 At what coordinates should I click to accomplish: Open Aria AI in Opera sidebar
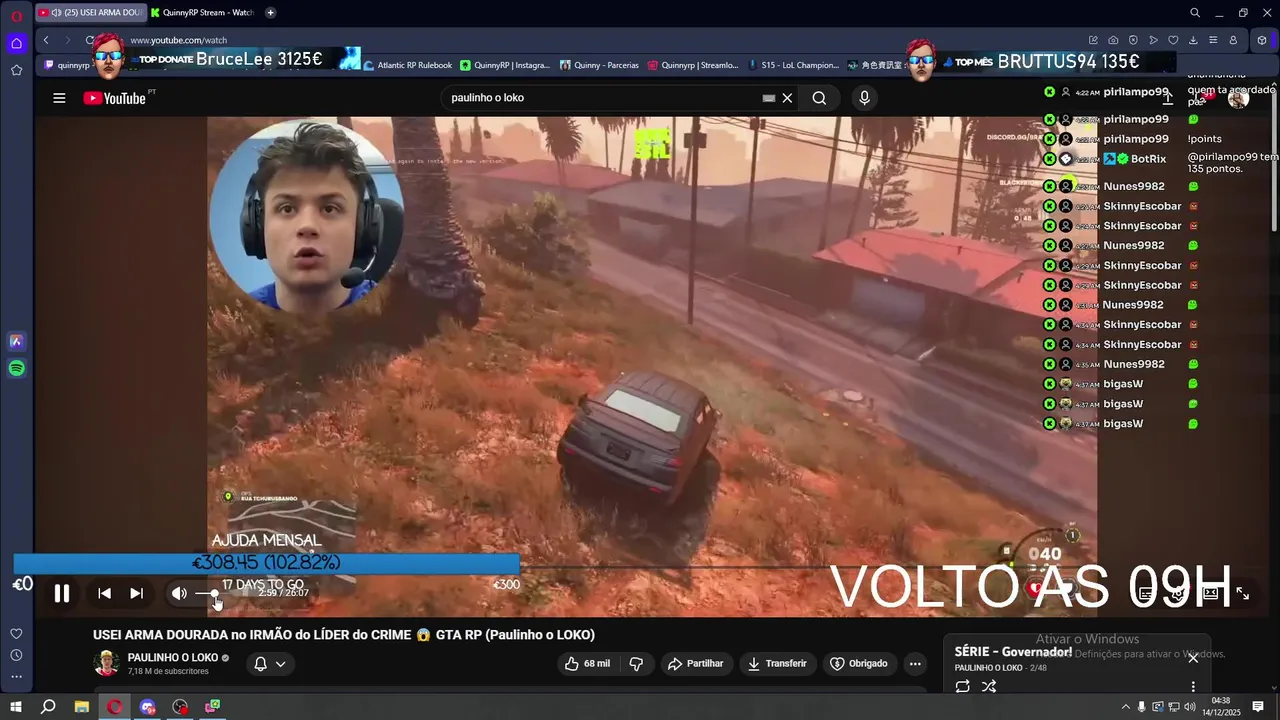(x=16, y=341)
